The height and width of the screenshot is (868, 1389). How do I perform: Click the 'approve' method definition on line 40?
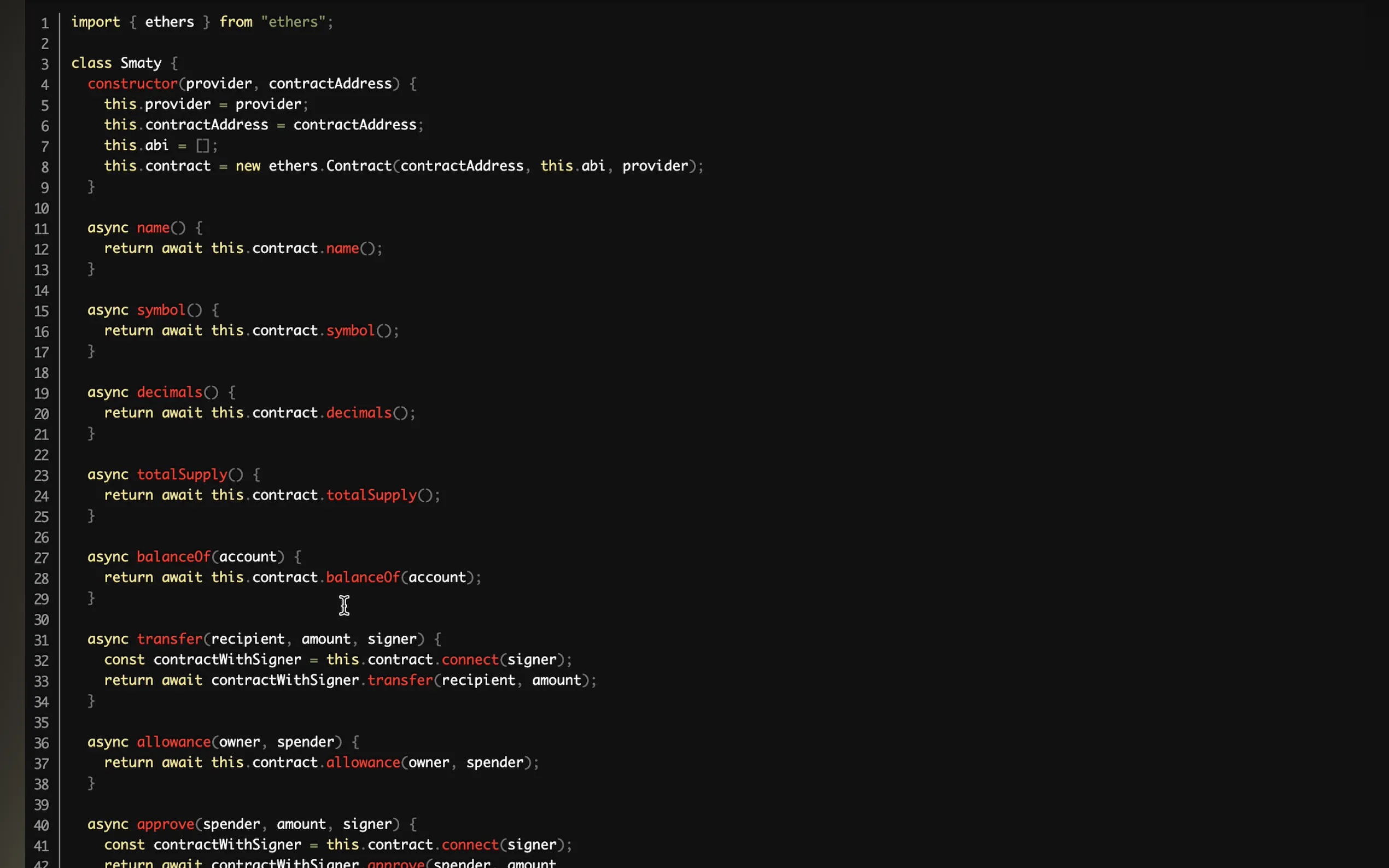[x=165, y=825]
